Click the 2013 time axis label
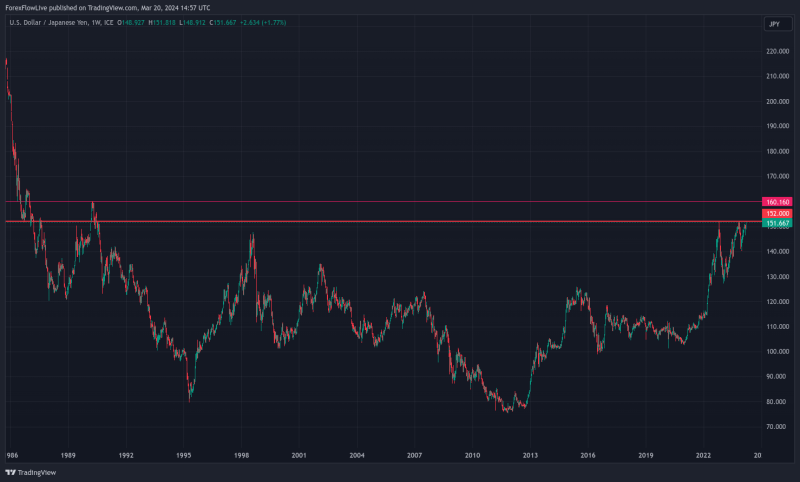Screen dimensions: 800x482 530,455
